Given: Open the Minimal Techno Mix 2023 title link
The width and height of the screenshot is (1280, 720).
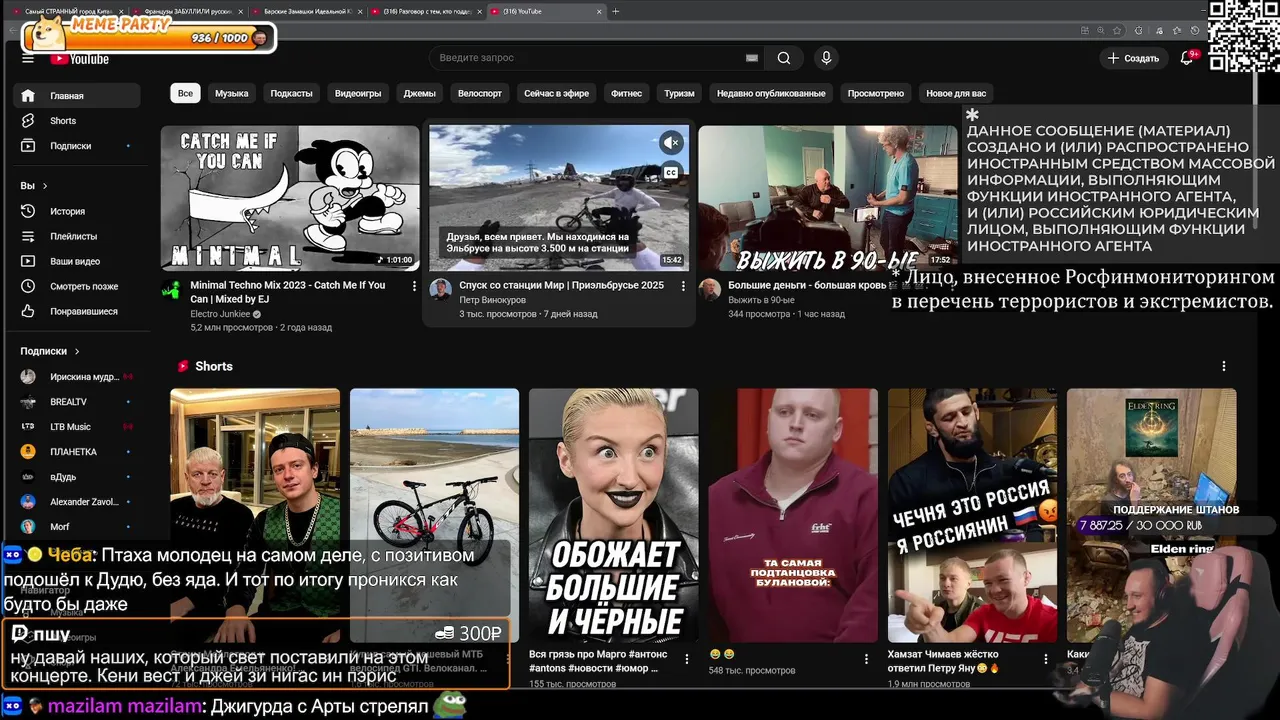Looking at the screenshot, I should 288,292.
